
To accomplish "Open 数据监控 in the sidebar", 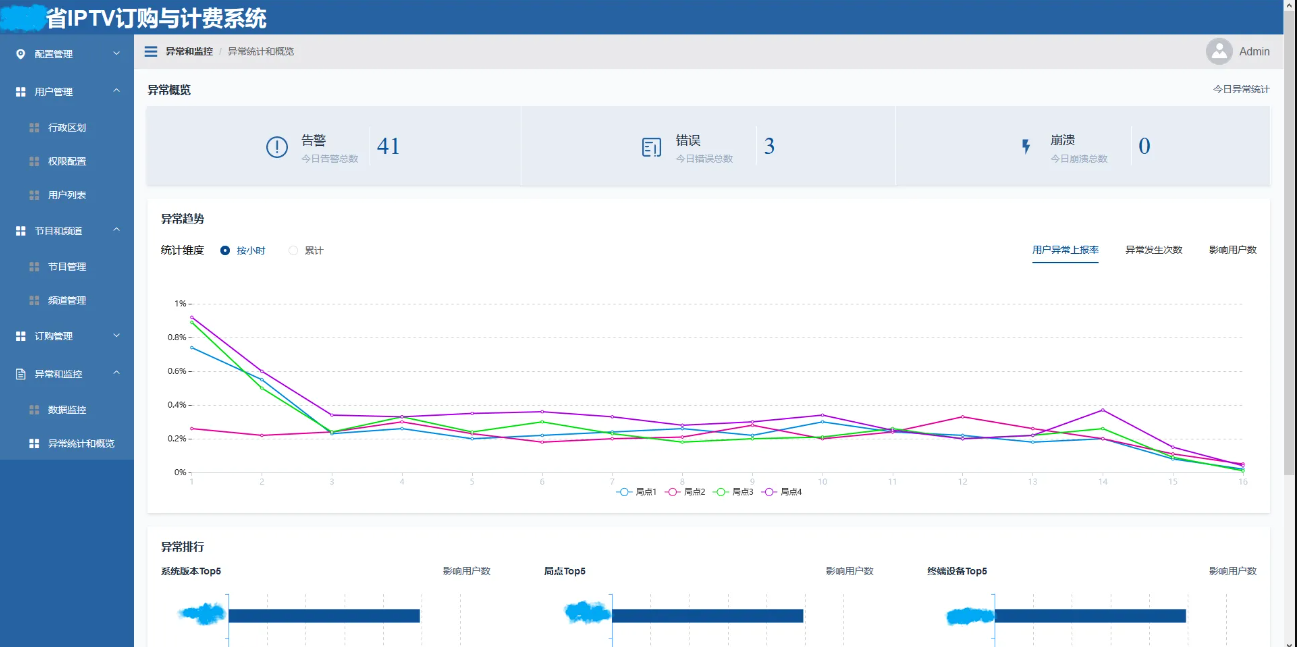I will [x=67, y=410].
